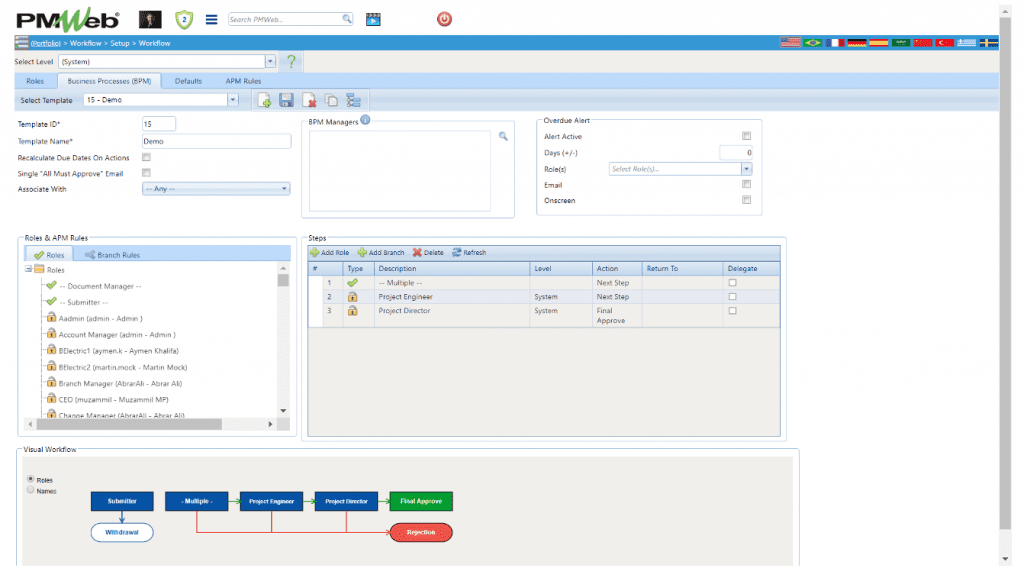Viewport: 1024px width, 578px height.
Task: Switch language to Chinese flag
Action: tap(923, 42)
